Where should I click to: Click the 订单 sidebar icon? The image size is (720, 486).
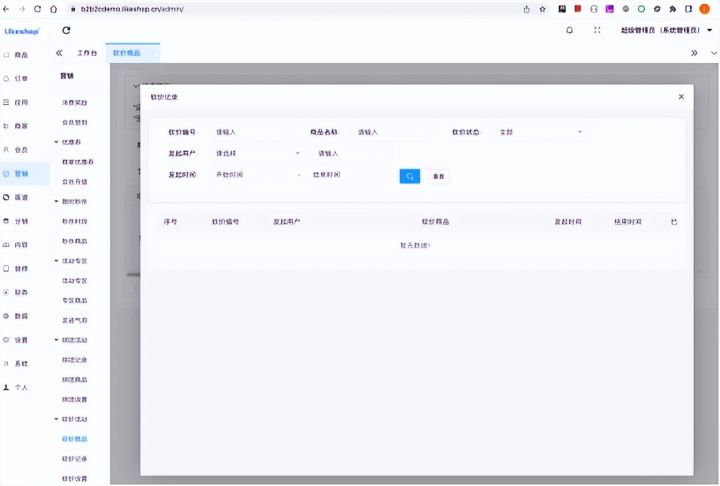pyautogui.click(x=6, y=79)
